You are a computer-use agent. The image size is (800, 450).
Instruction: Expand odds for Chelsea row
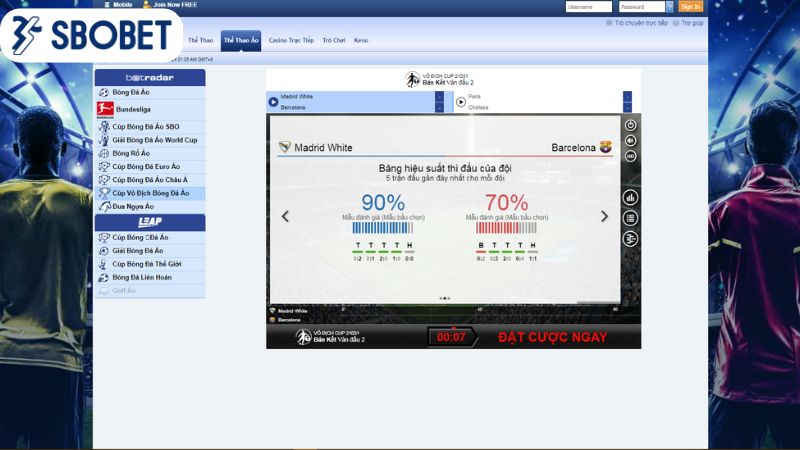(628, 108)
